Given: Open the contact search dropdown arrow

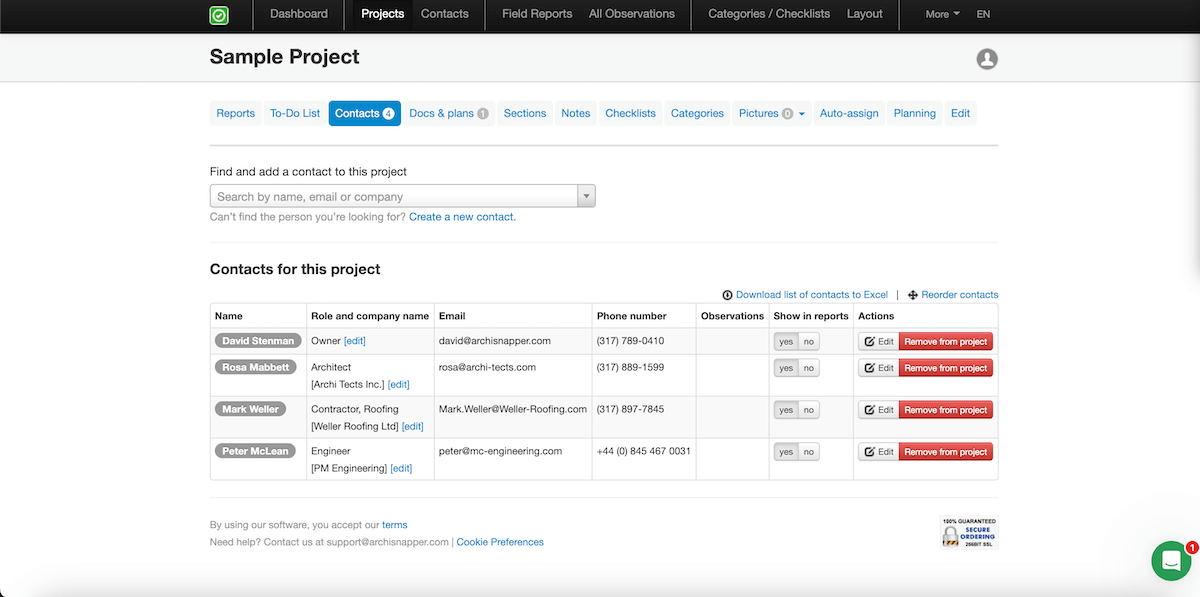Looking at the screenshot, I should click(x=586, y=196).
